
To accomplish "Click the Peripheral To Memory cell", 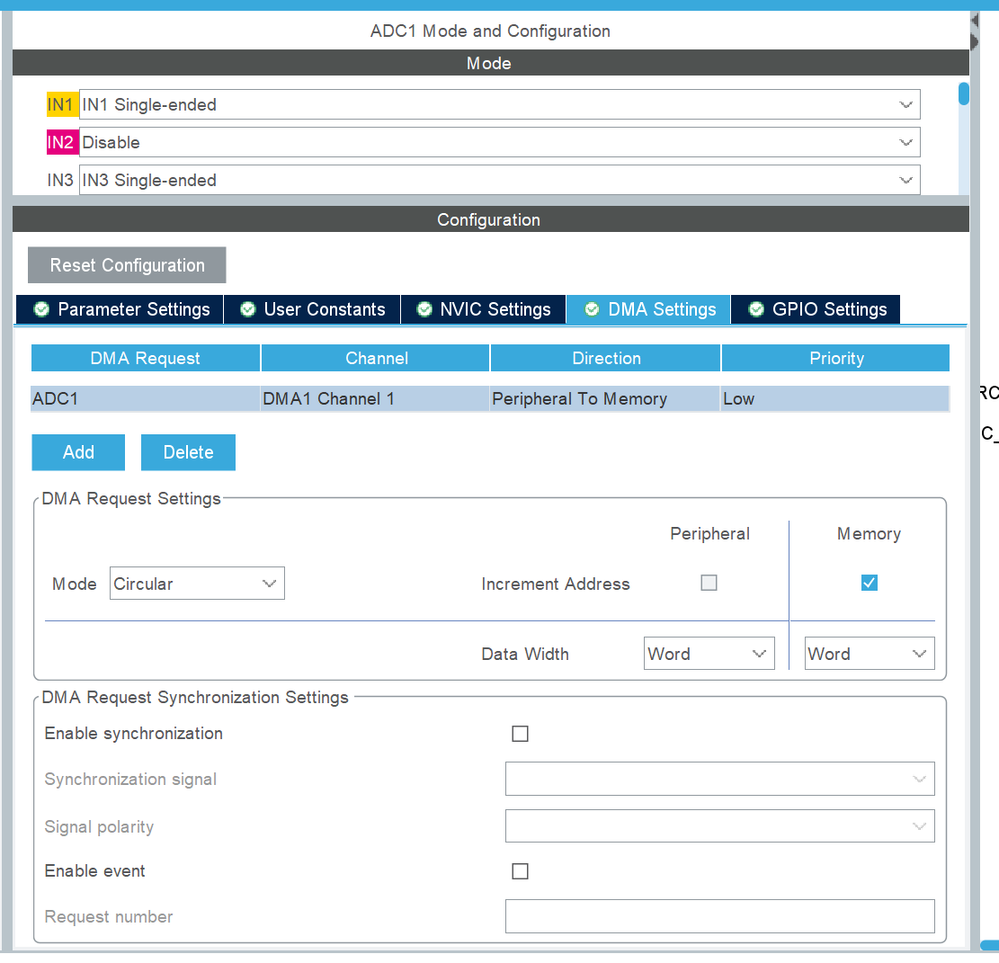I will pos(605,399).
